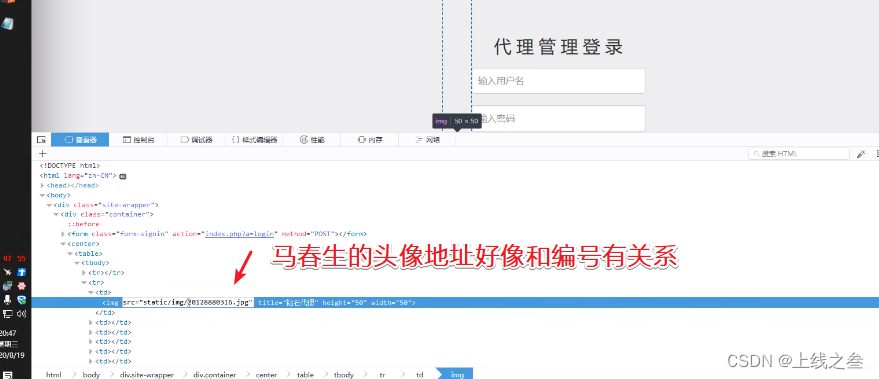Select the center breadcrumb
This screenshot has width=879, height=379.
click(267, 374)
